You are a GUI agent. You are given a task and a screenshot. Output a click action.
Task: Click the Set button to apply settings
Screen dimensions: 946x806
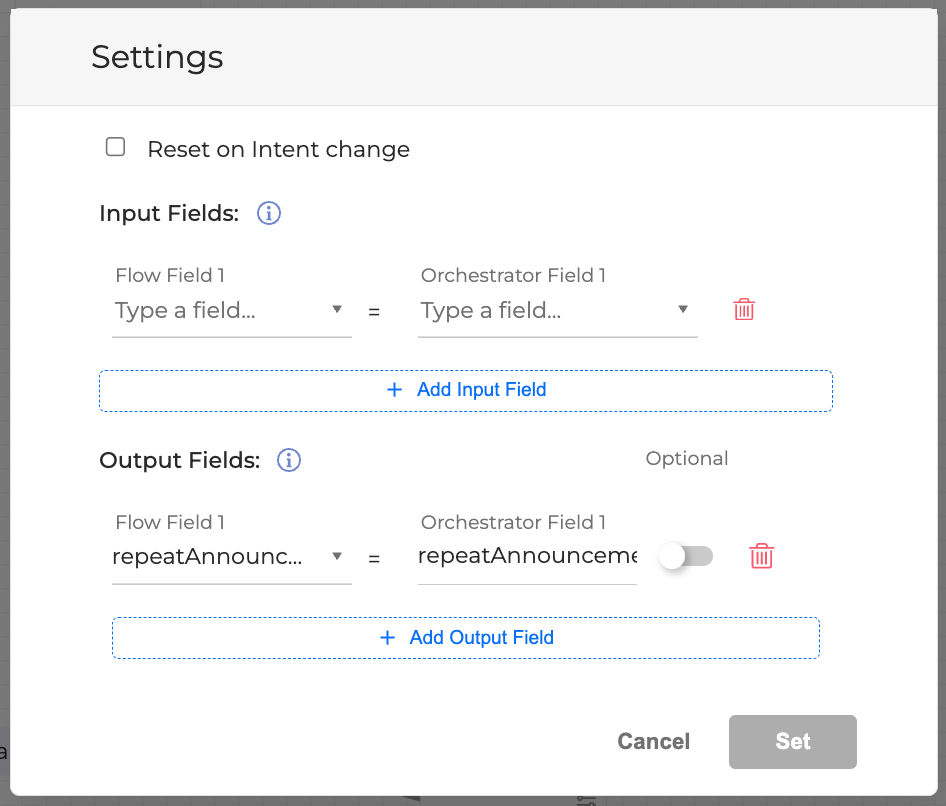click(x=792, y=741)
